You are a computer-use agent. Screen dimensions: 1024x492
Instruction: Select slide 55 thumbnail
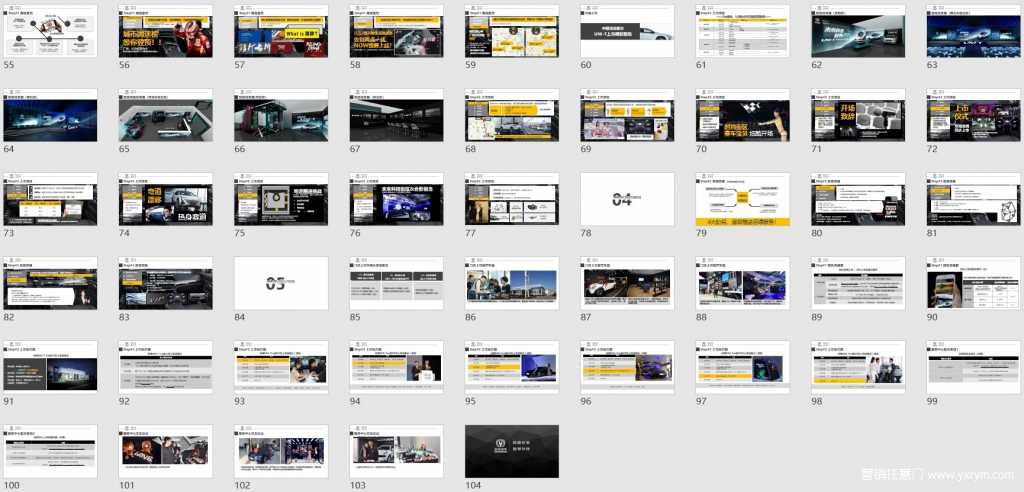pos(50,30)
